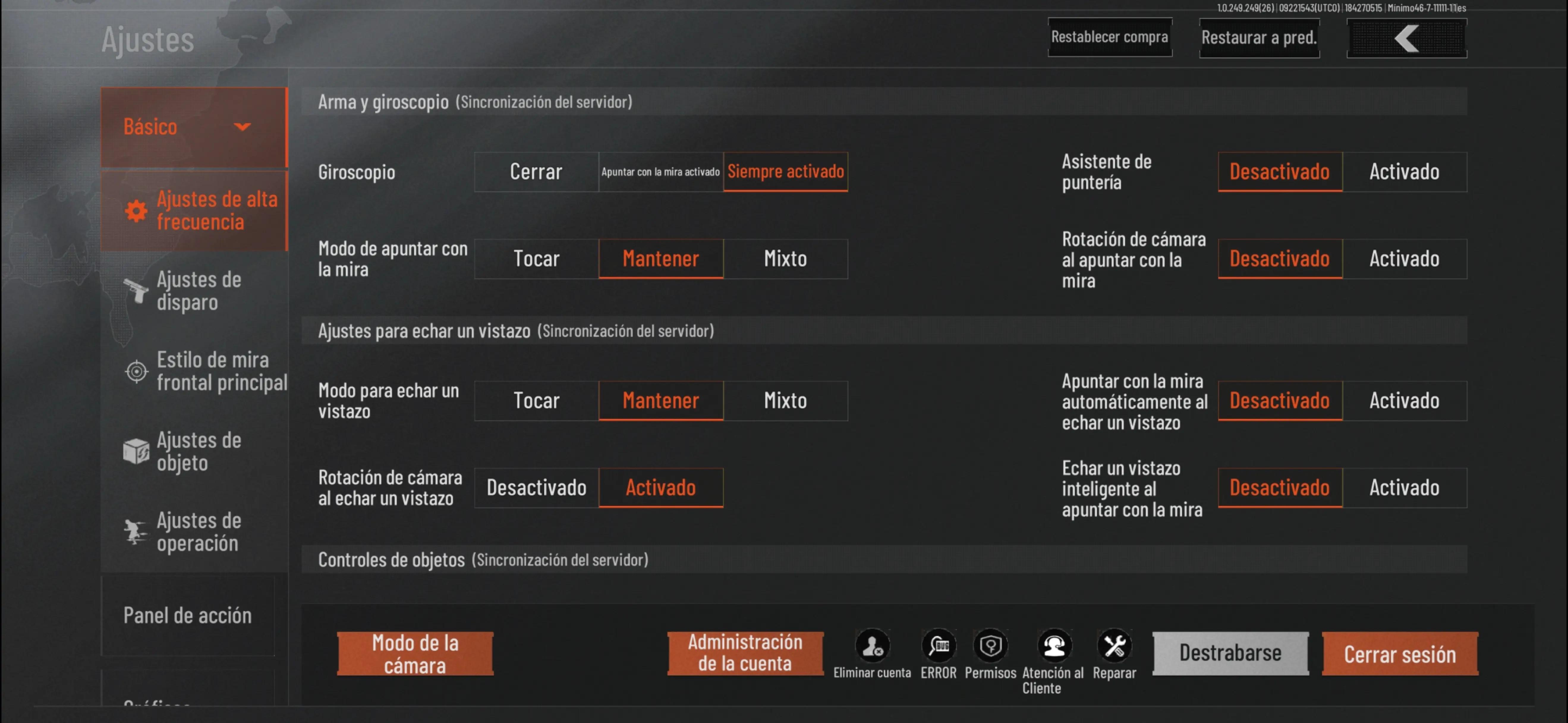The width and height of the screenshot is (1568, 723).
Task: Set Modo de apuntar con la mira to Mantener
Action: (x=661, y=259)
